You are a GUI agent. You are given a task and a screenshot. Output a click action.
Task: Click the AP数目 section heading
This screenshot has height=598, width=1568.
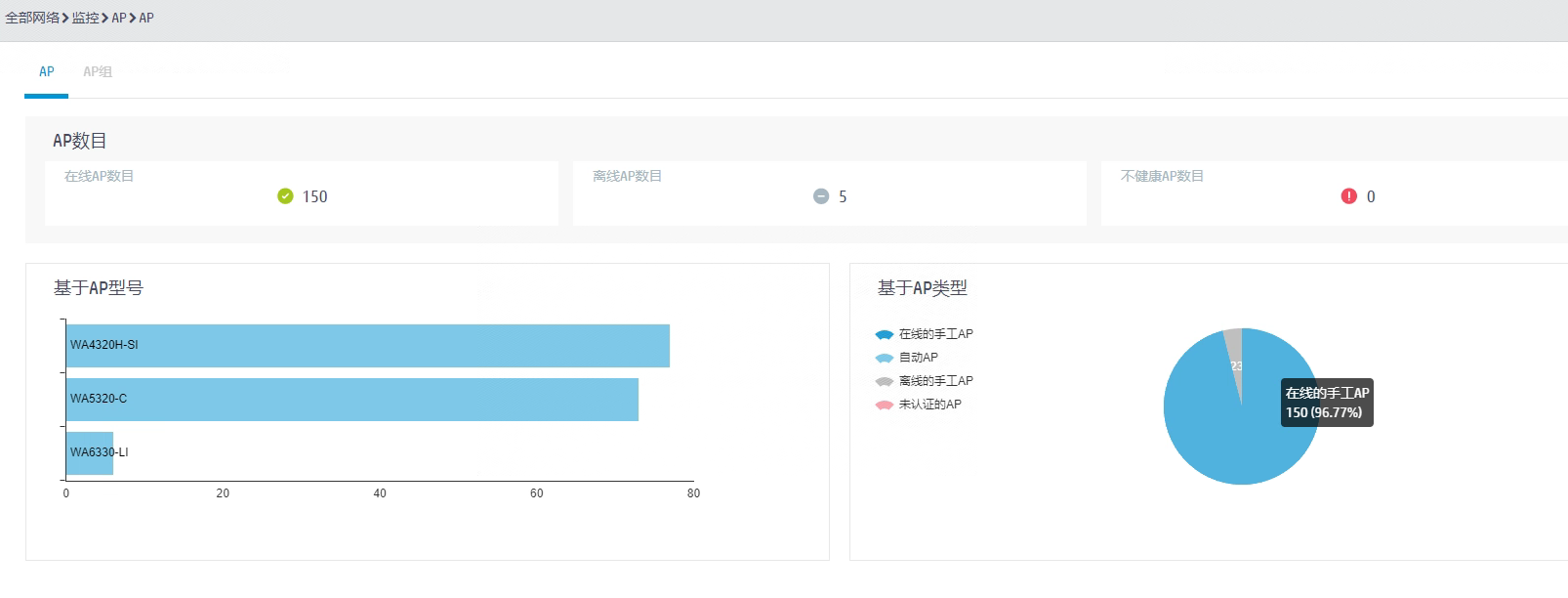pyautogui.click(x=80, y=141)
